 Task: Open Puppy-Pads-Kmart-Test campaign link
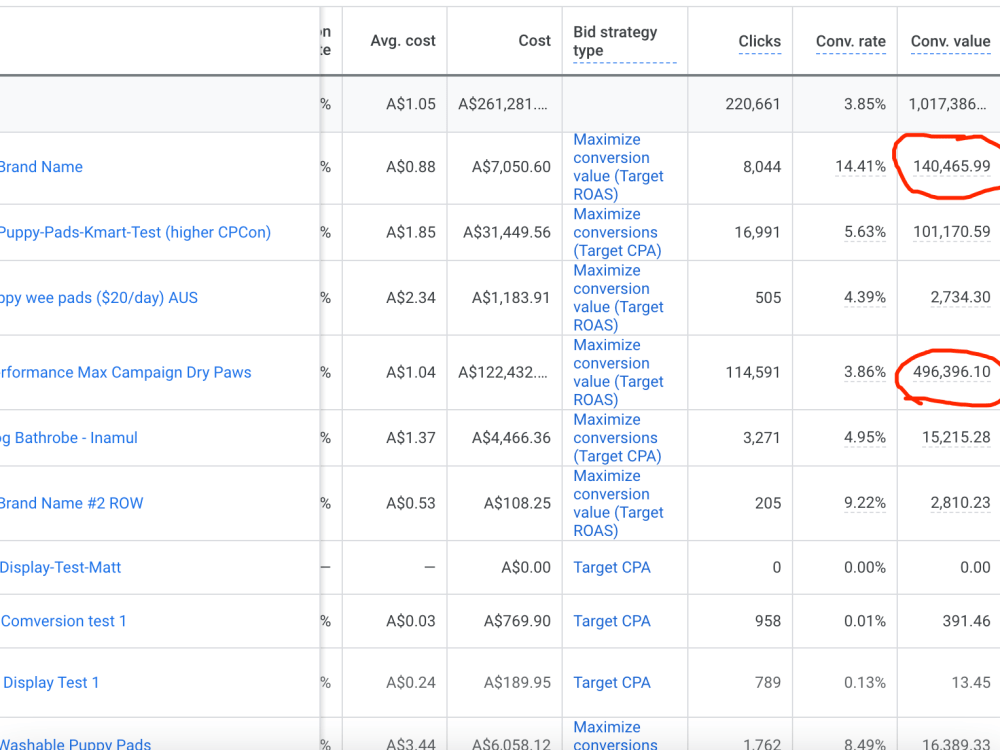135,232
